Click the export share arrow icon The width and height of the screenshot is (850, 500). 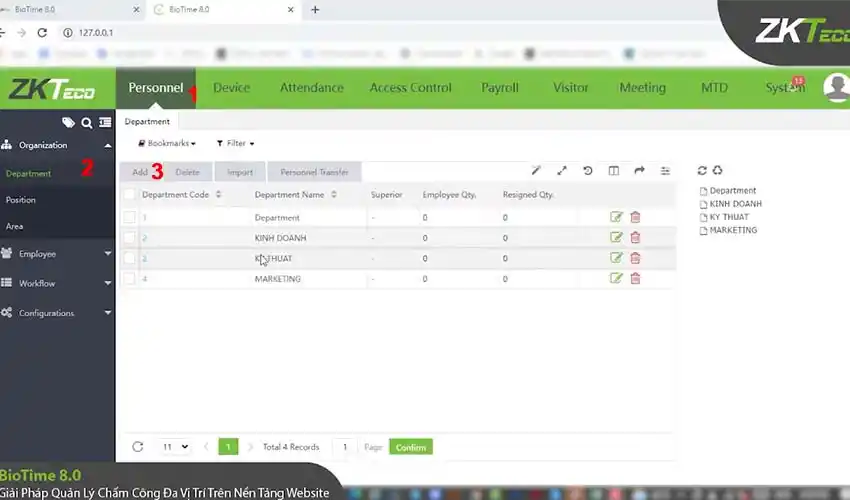[x=640, y=171]
